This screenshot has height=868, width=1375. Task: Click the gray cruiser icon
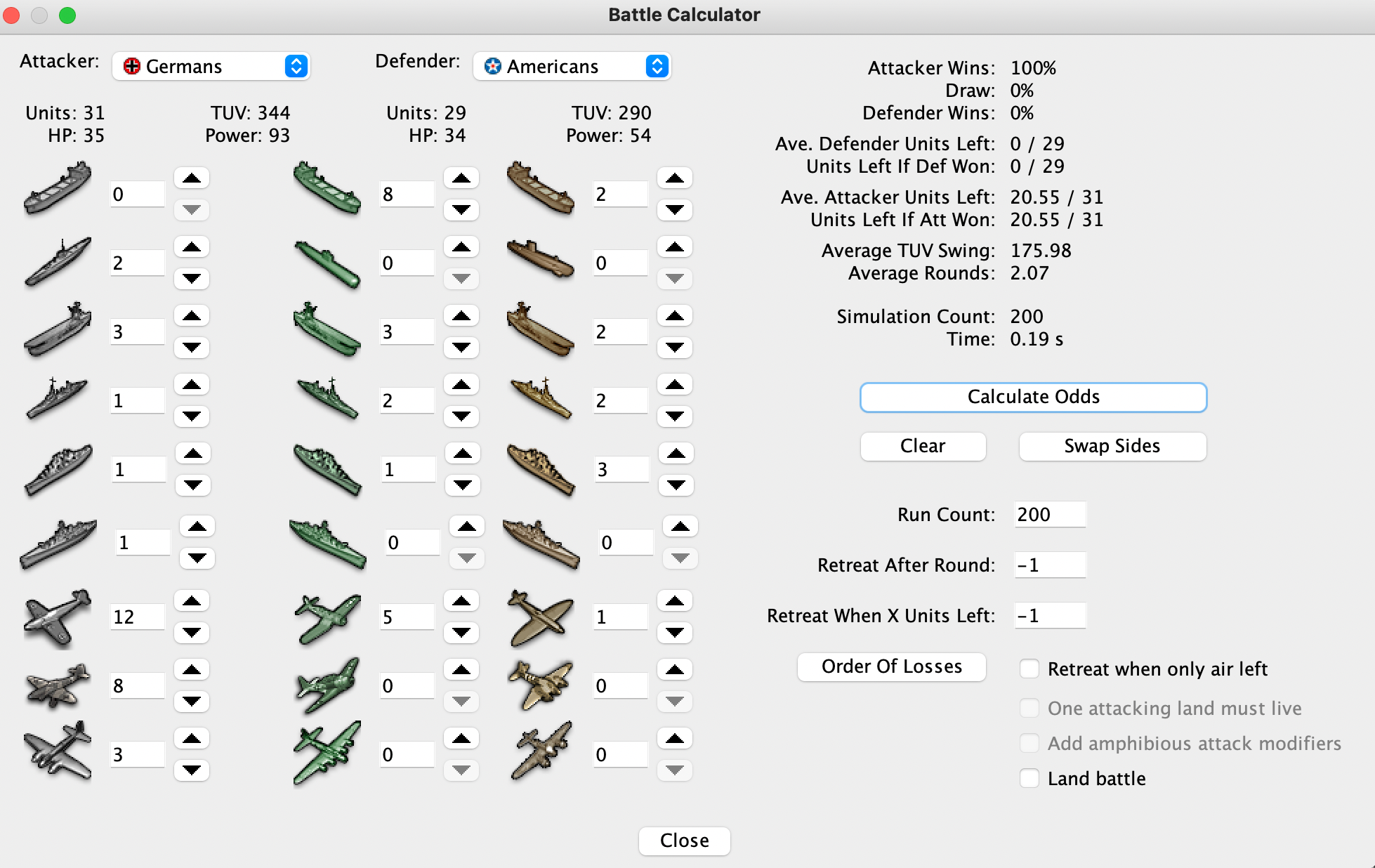click(x=59, y=469)
